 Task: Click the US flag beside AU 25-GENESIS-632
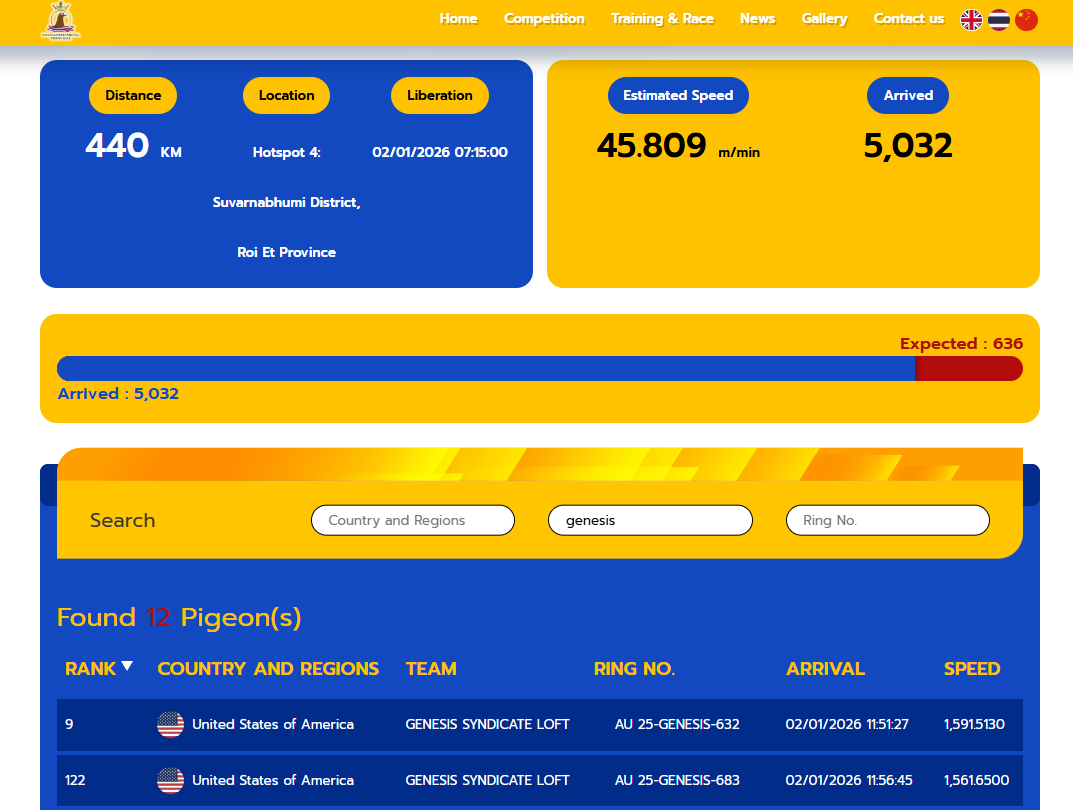(x=169, y=724)
